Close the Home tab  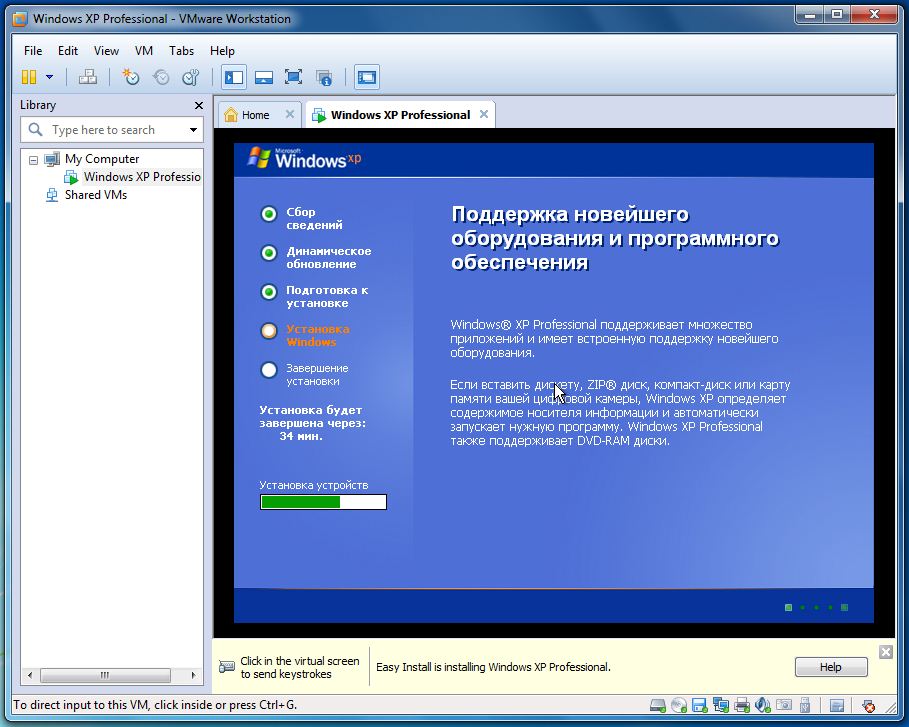[x=290, y=114]
